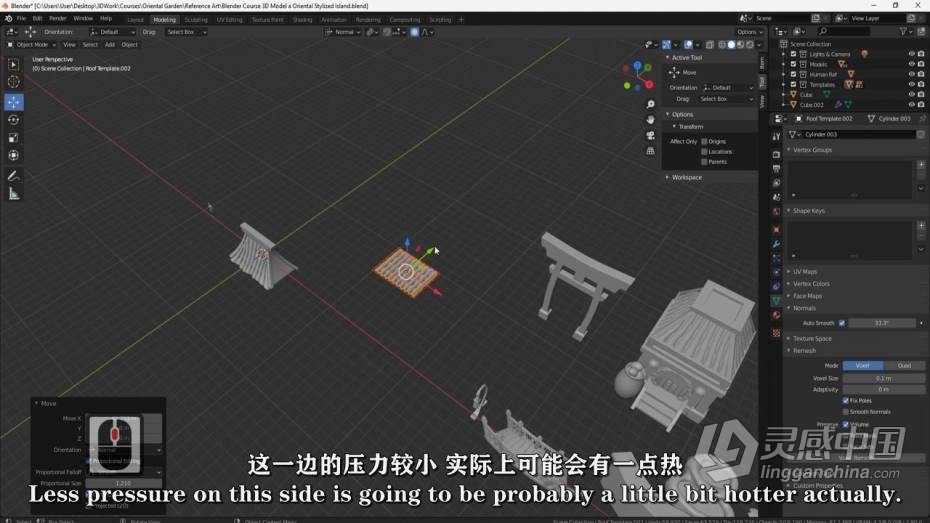Open the viewport Add menu
The width and height of the screenshot is (930, 523).
pos(110,44)
